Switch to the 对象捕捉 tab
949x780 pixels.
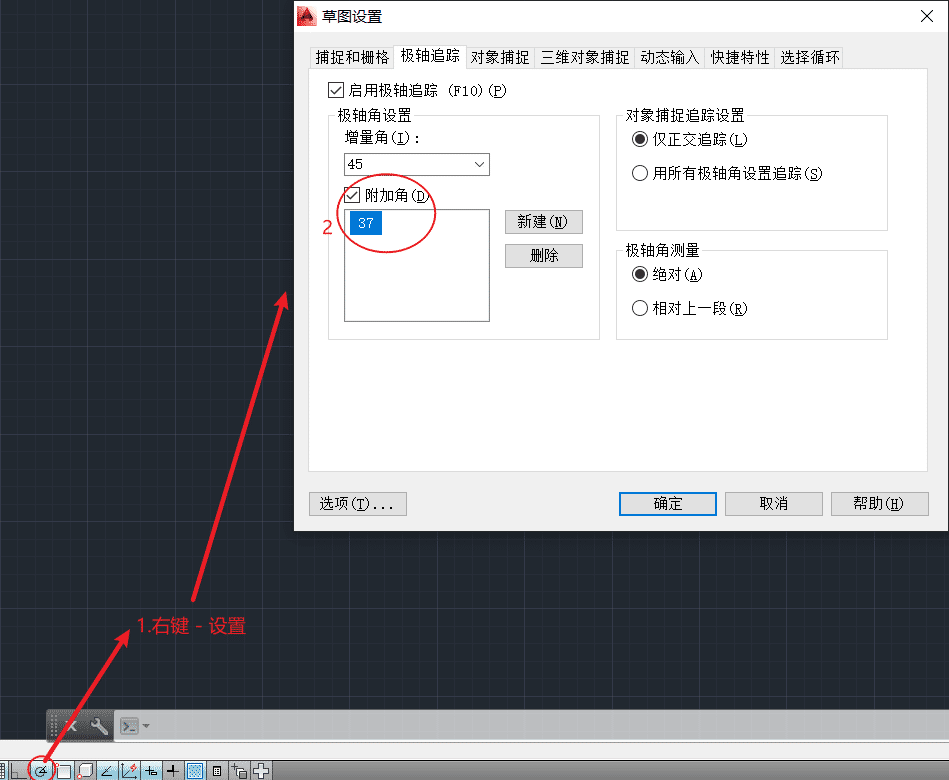tap(499, 57)
